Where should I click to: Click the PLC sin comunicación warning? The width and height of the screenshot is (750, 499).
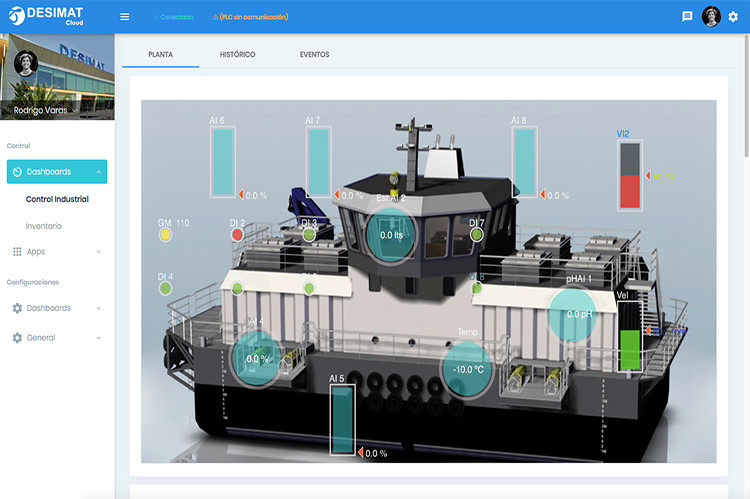pos(251,17)
